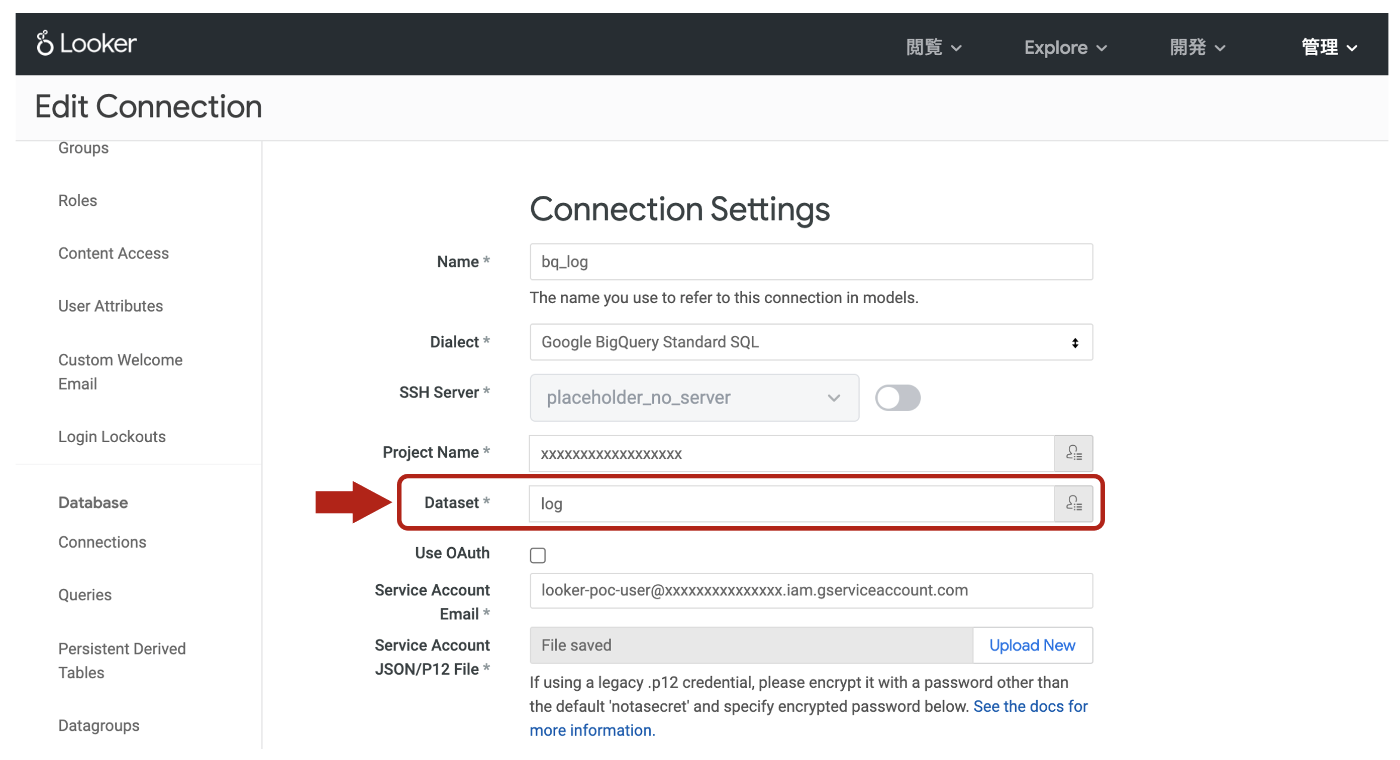The width and height of the screenshot is (1400, 760).
Task: Open the Dialect dropdown
Action: pyautogui.click(x=811, y=342)
